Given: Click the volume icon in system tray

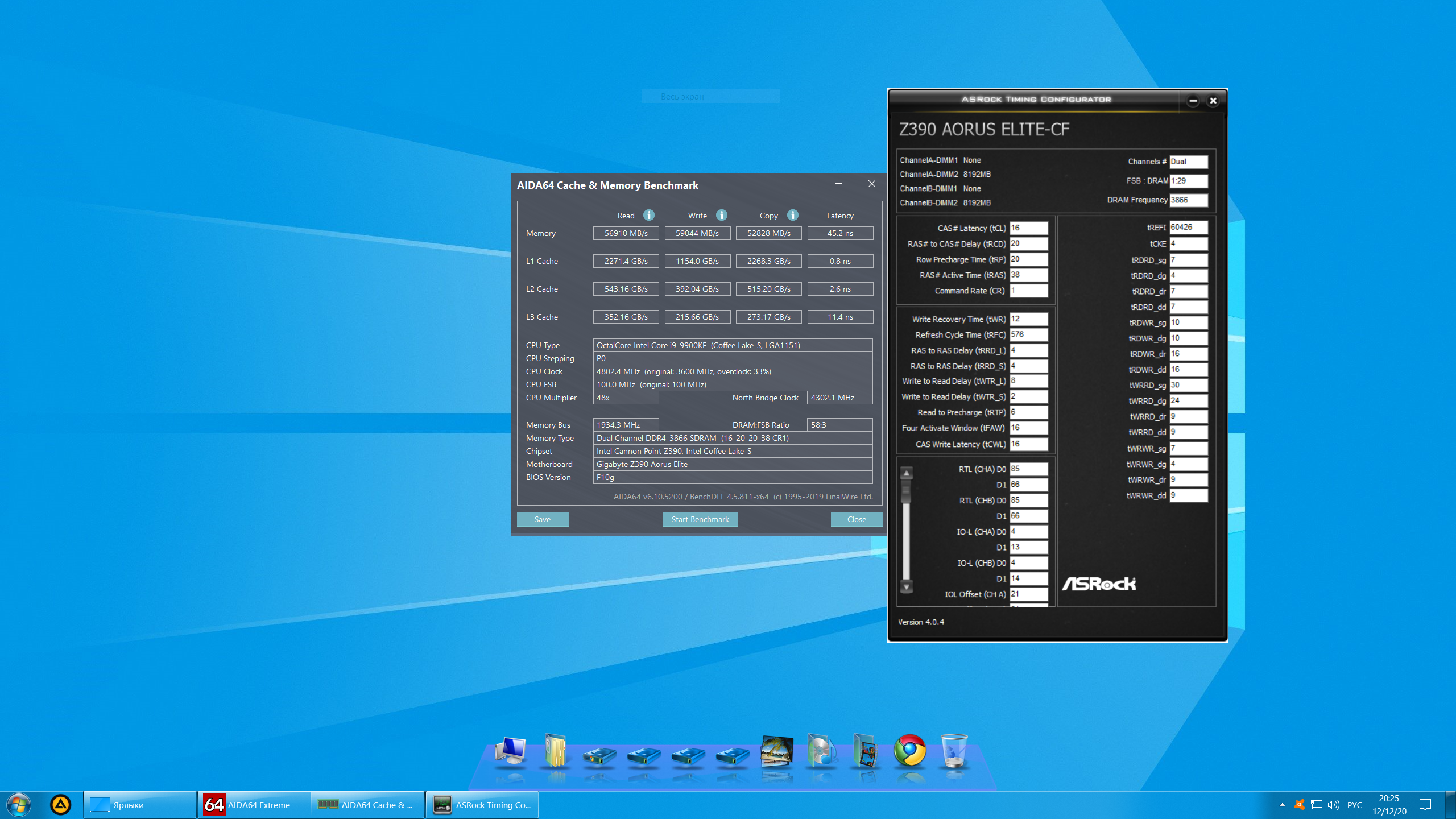Looking at the screenshot, I should pyautogui.click(x=1333, y=805).
